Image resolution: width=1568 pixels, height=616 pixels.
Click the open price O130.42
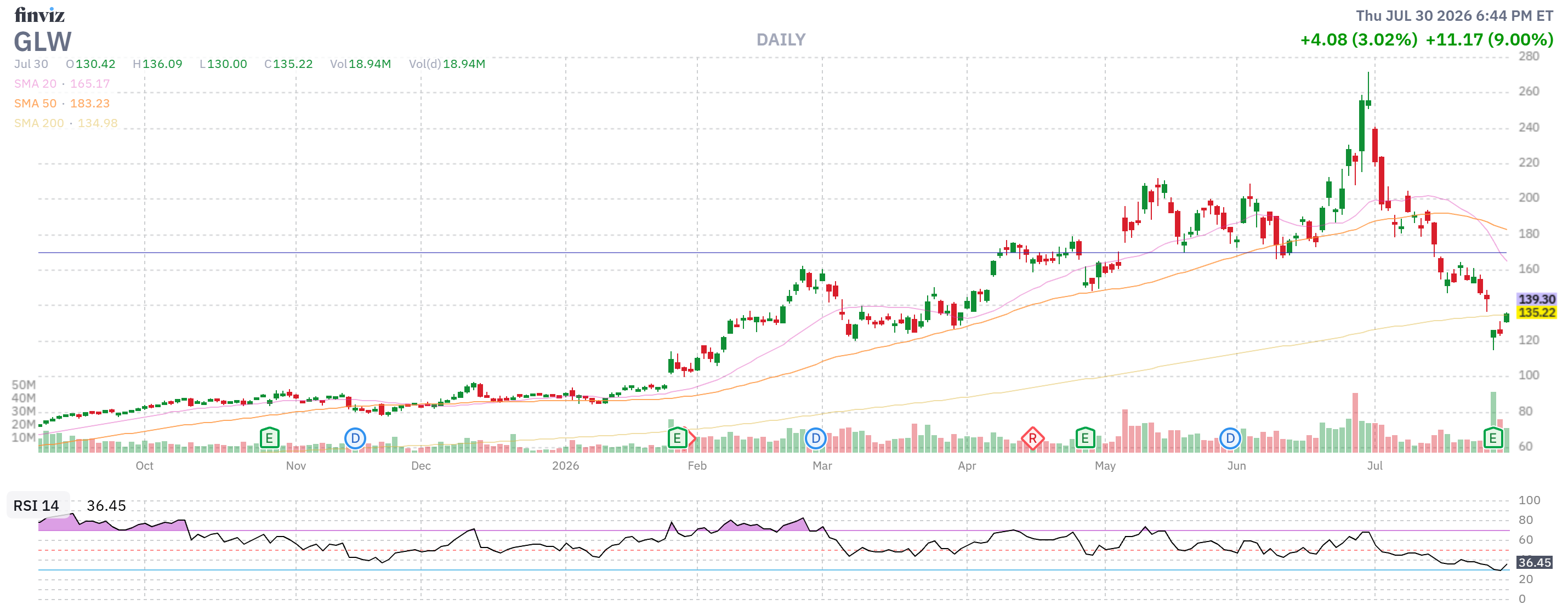[x=90, y=64]
